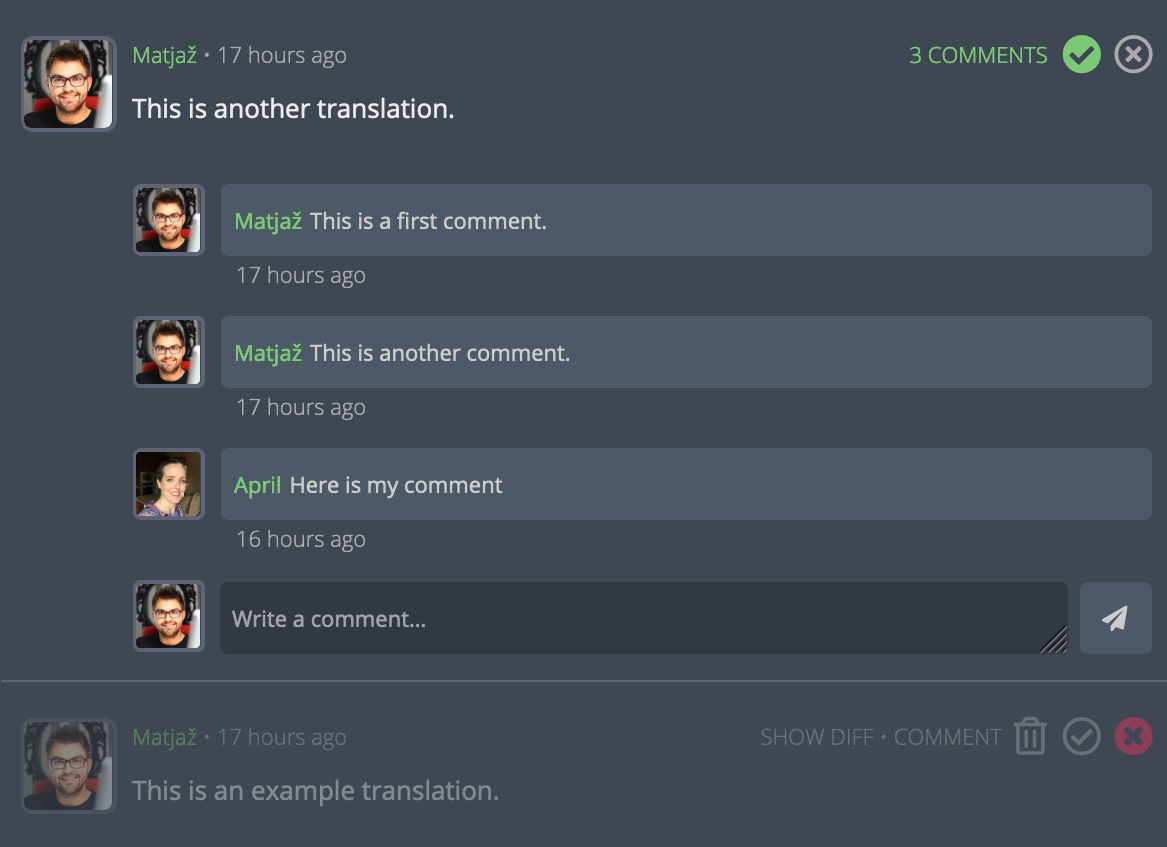
Task: Expand COMMENT on the example translation
Action: click(x=947, y=738)
